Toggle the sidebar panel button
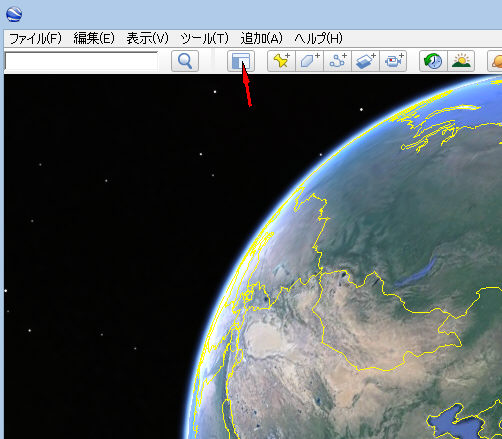502x439 pixels. coord(241,61)
